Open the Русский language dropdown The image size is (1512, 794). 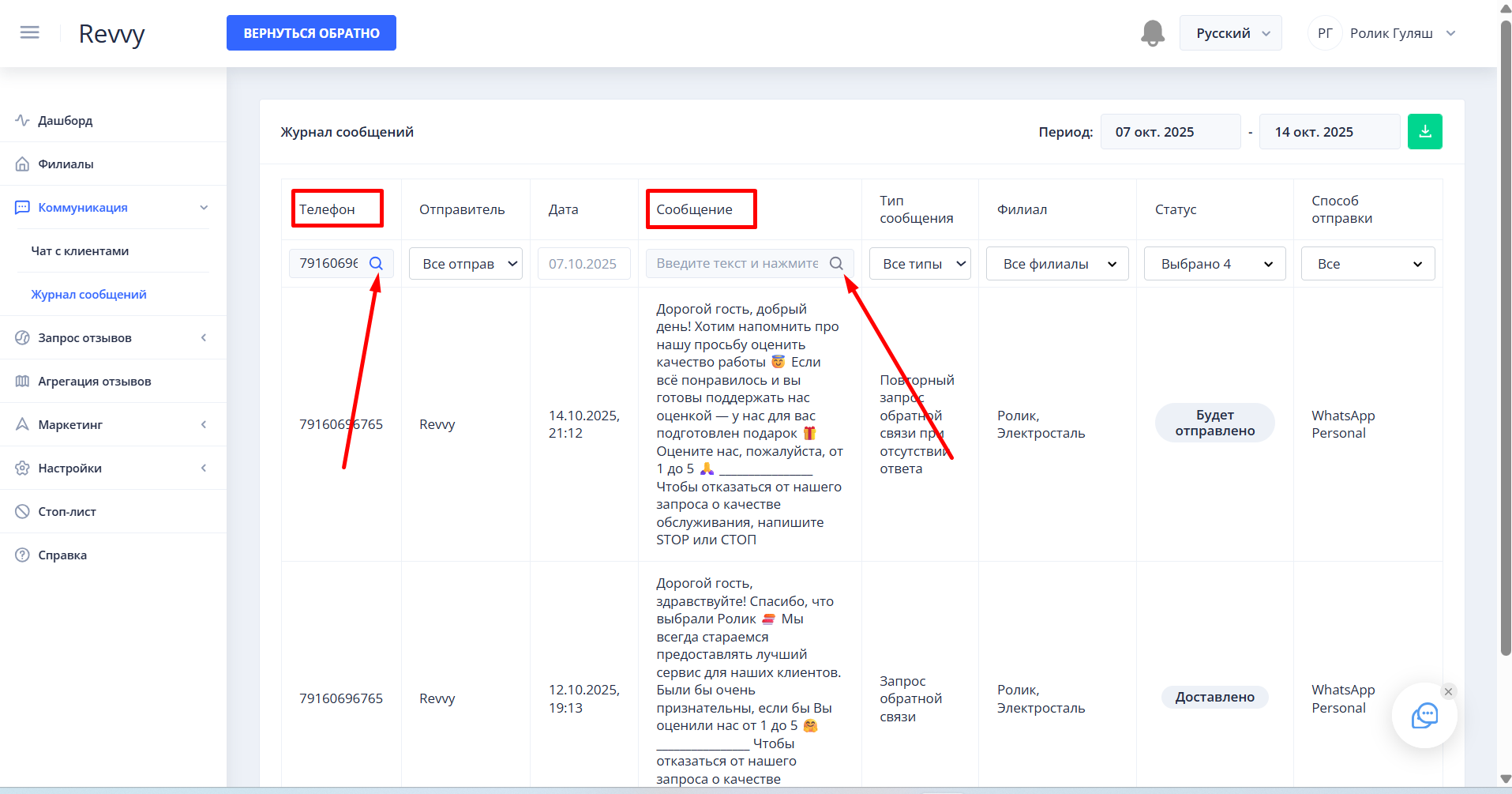point(1230,33)
